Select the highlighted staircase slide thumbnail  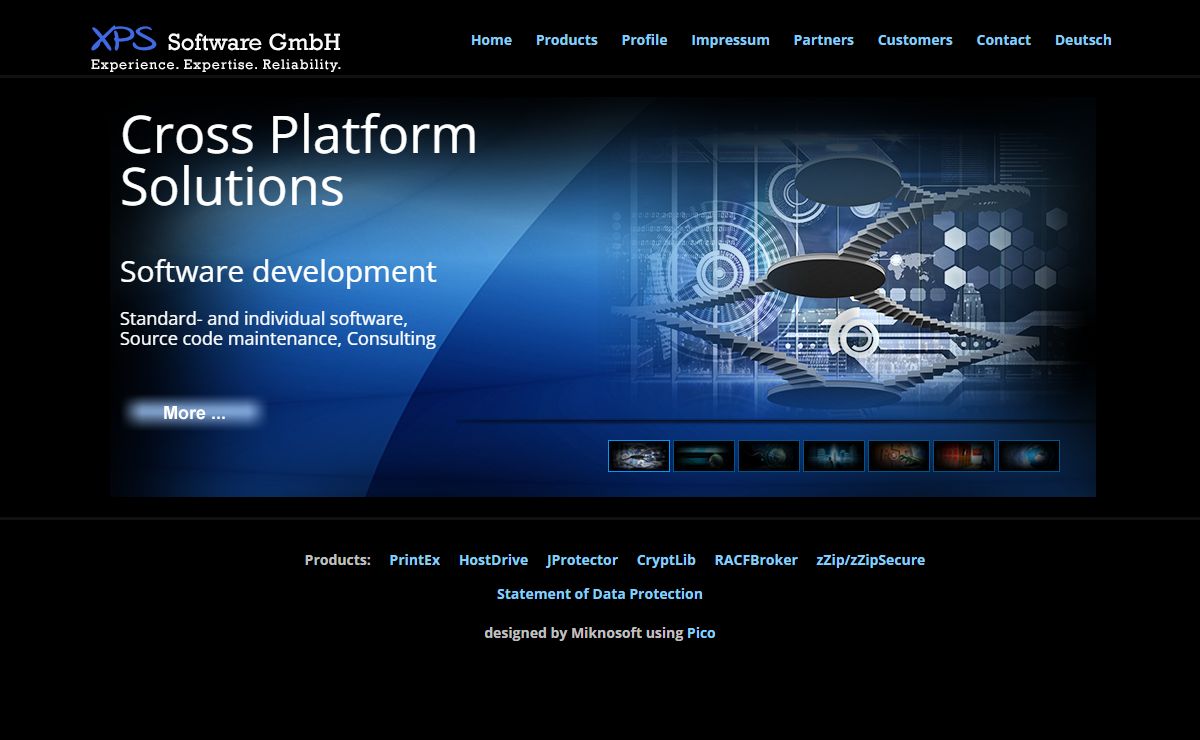coord(639,456)
